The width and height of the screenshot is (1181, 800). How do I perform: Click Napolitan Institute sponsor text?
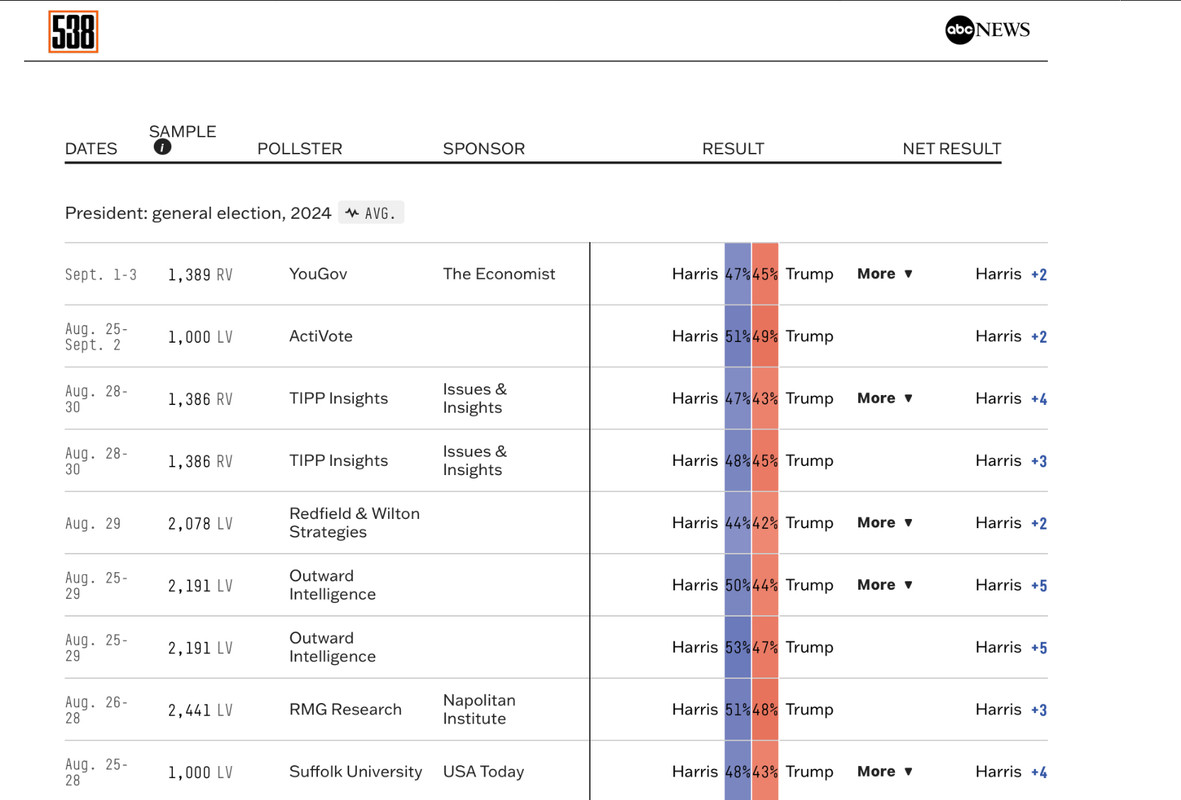pyautogui.click(x=479, y=710)
